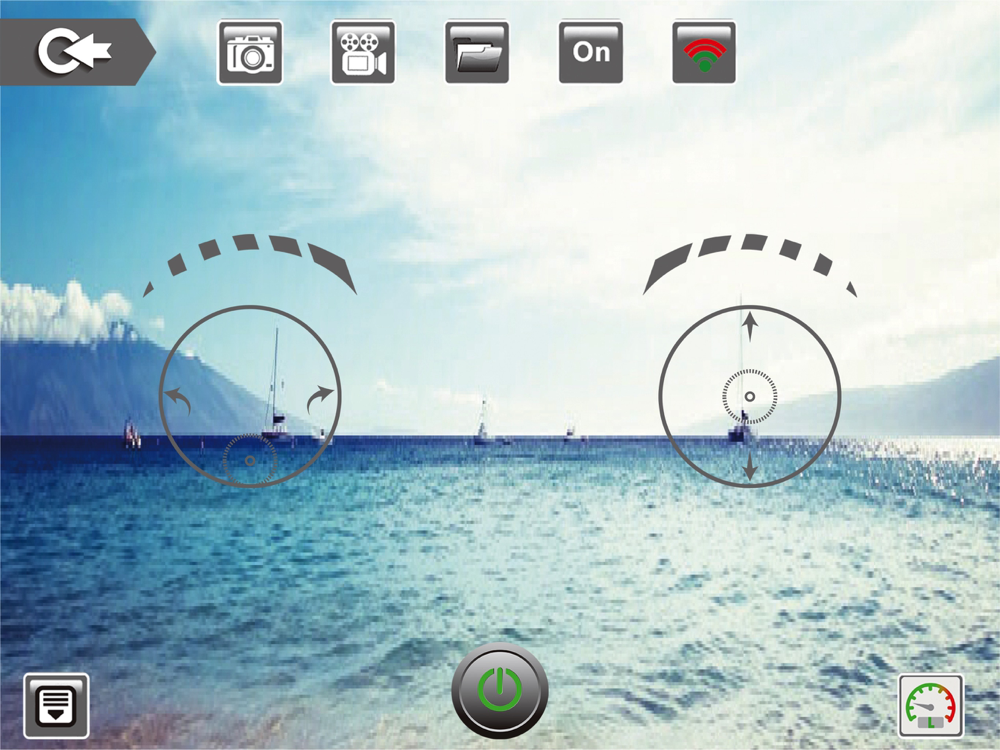Tap the right trim arc indicator
1000x750 pixels.
click(750, 264)
